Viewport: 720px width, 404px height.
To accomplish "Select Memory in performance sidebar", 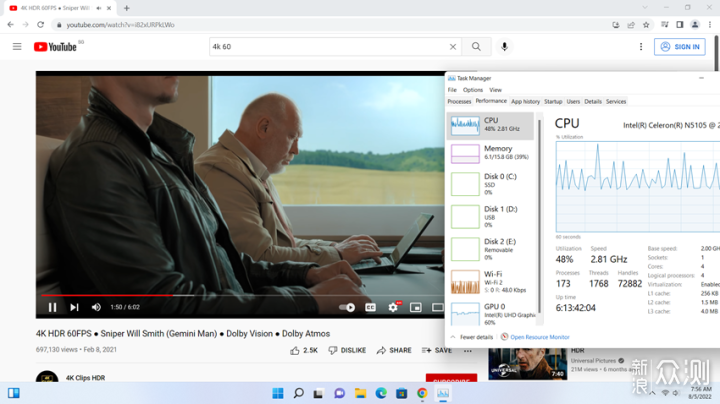I will click(x=490, y=153).
